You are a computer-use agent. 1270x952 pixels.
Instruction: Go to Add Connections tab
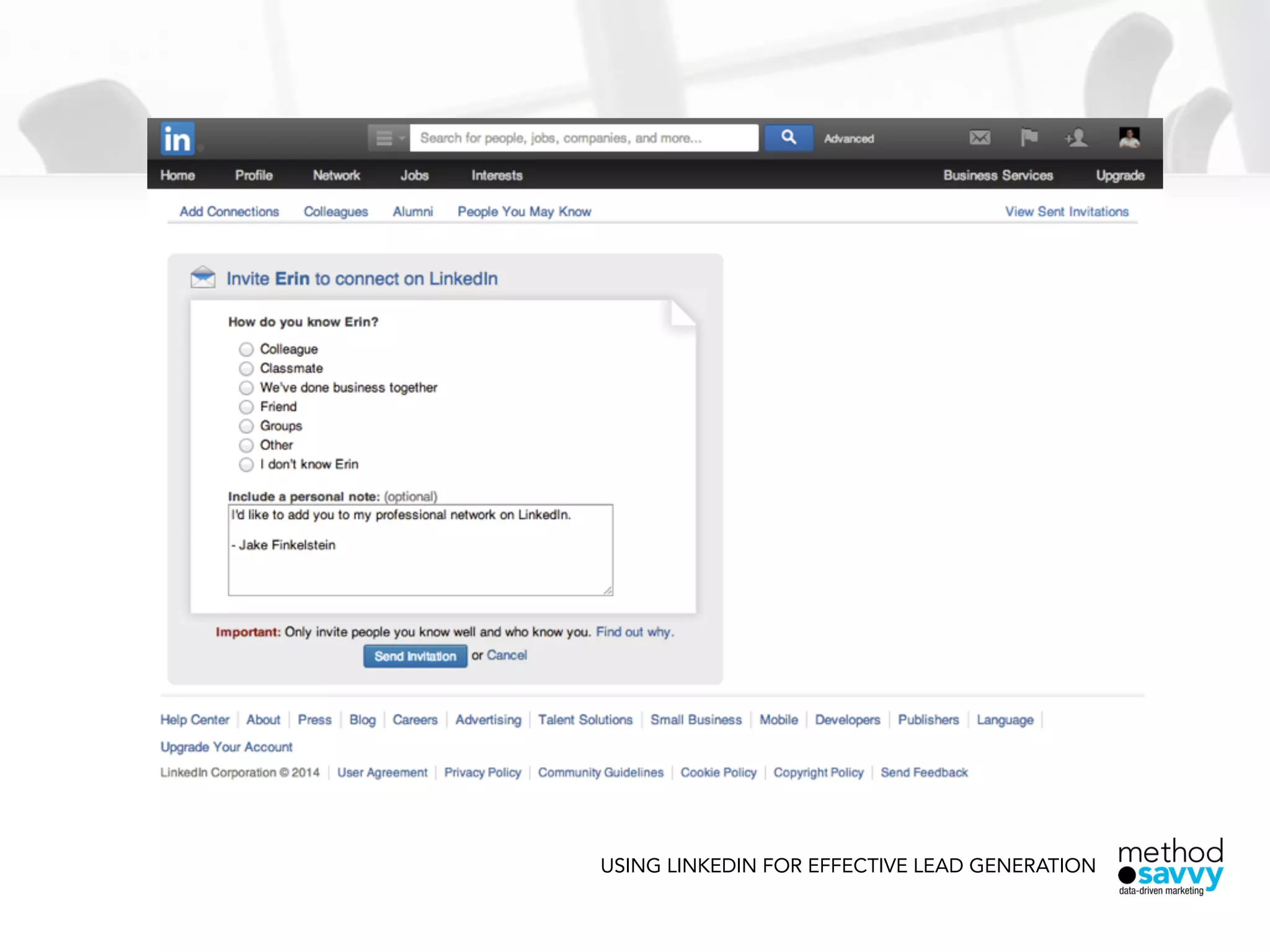[x=229, y=212]
